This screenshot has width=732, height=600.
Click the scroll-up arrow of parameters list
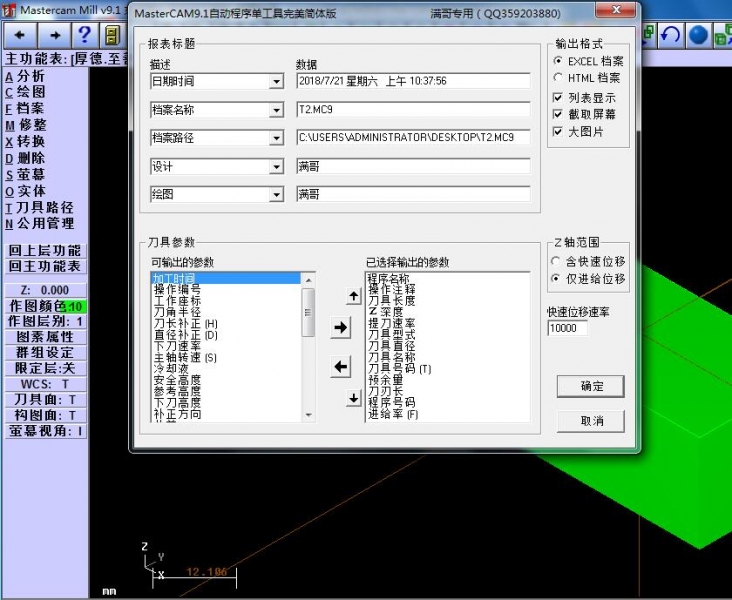[x=308, y=280]
